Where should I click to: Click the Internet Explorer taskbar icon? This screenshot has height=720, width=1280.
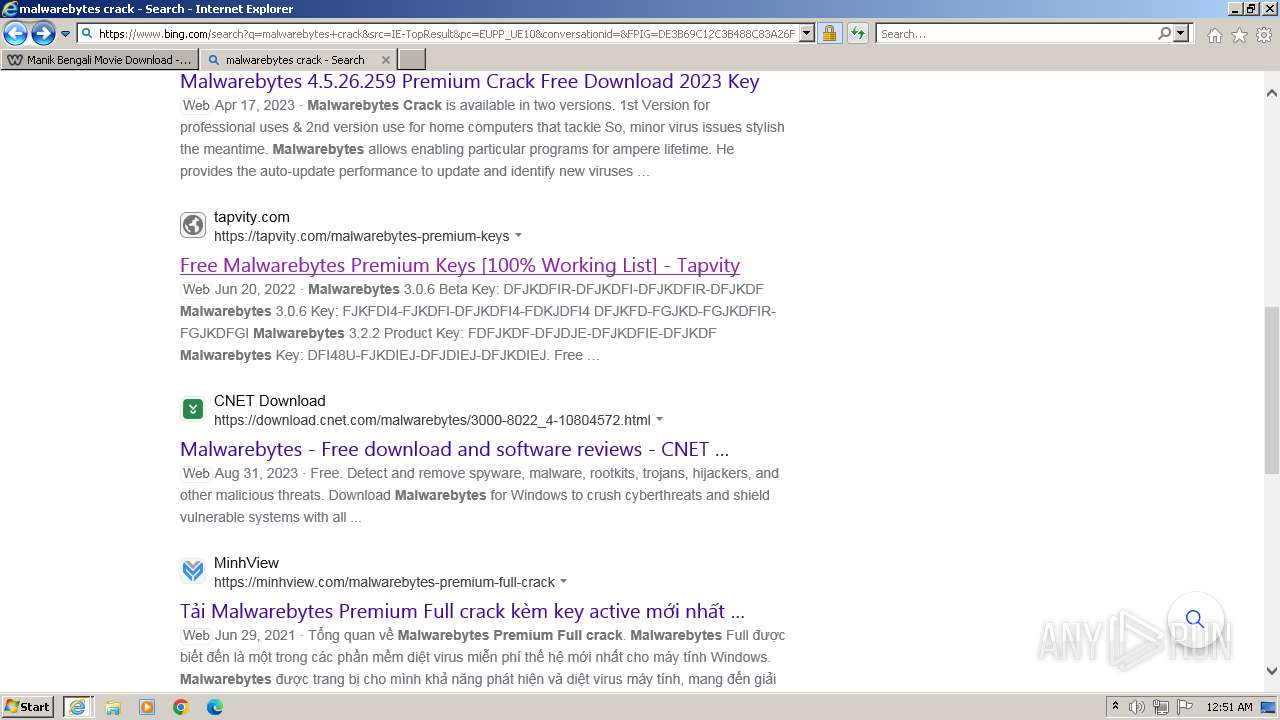click(78, 707)
